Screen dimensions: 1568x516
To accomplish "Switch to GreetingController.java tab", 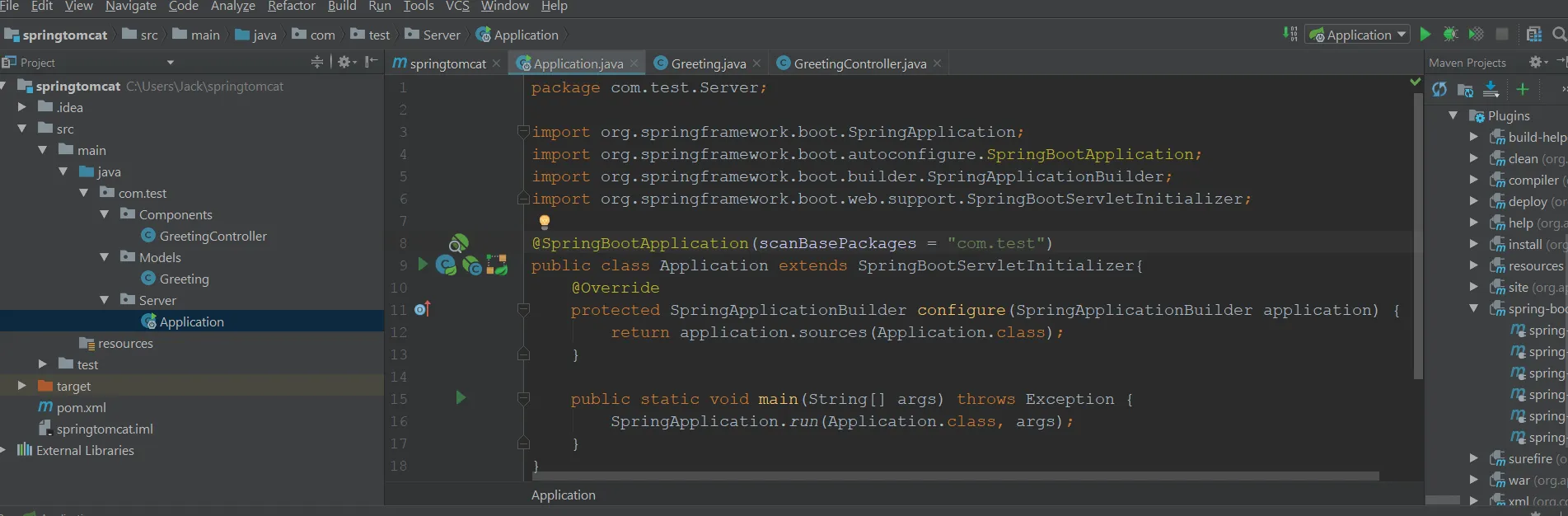I will coord(860,63).
